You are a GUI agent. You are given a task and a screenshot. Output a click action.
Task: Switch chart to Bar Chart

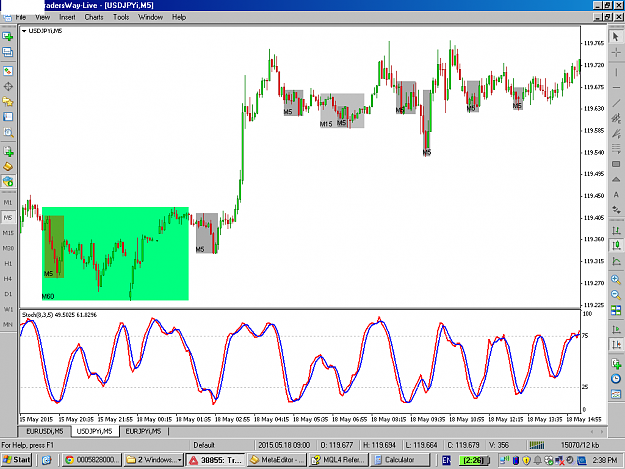pos(616,230)
